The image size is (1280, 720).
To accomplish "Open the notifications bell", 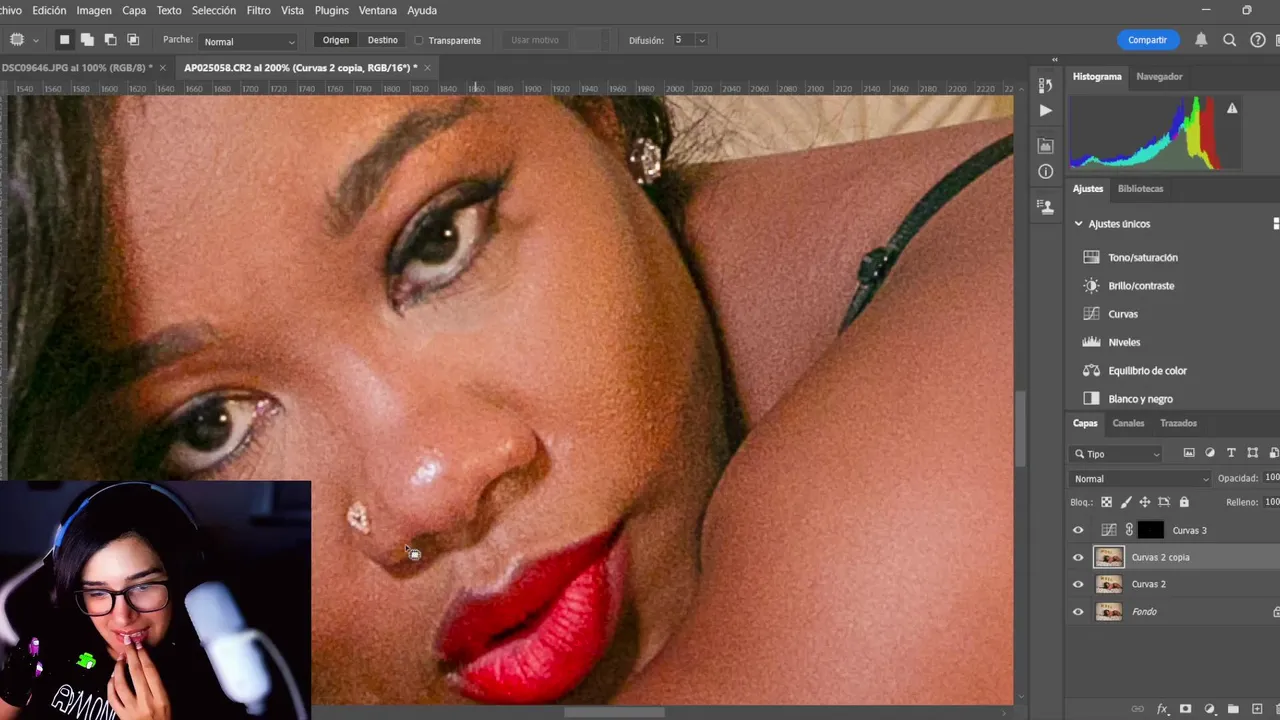I will tap(1201, 40).
